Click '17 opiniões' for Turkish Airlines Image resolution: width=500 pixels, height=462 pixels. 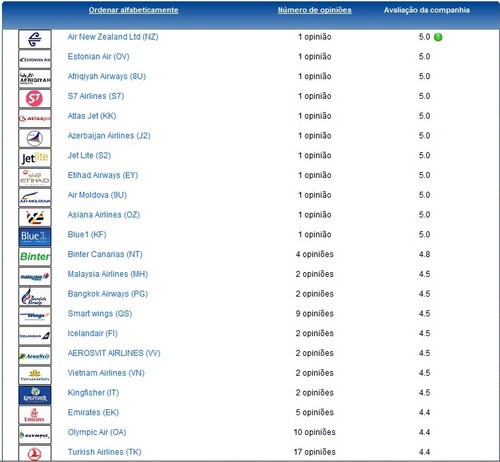(315, 452)
